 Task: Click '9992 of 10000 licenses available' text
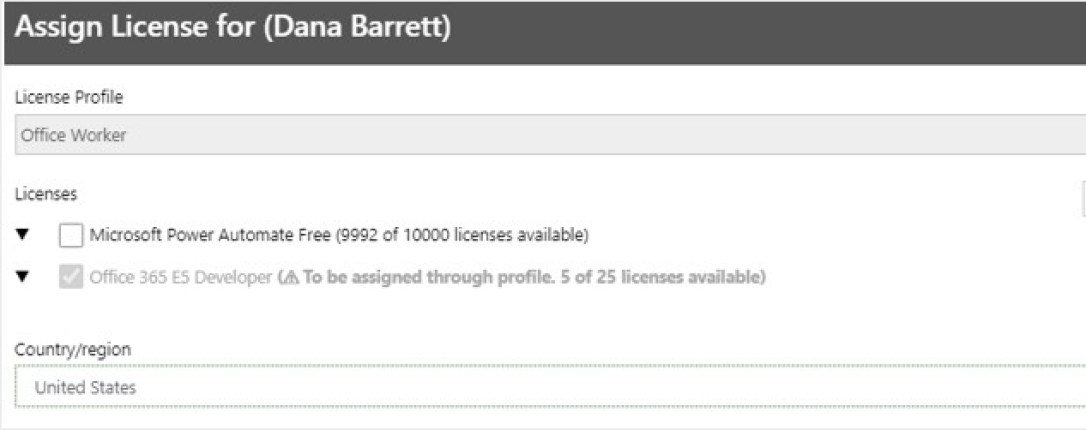click(462, 235)
